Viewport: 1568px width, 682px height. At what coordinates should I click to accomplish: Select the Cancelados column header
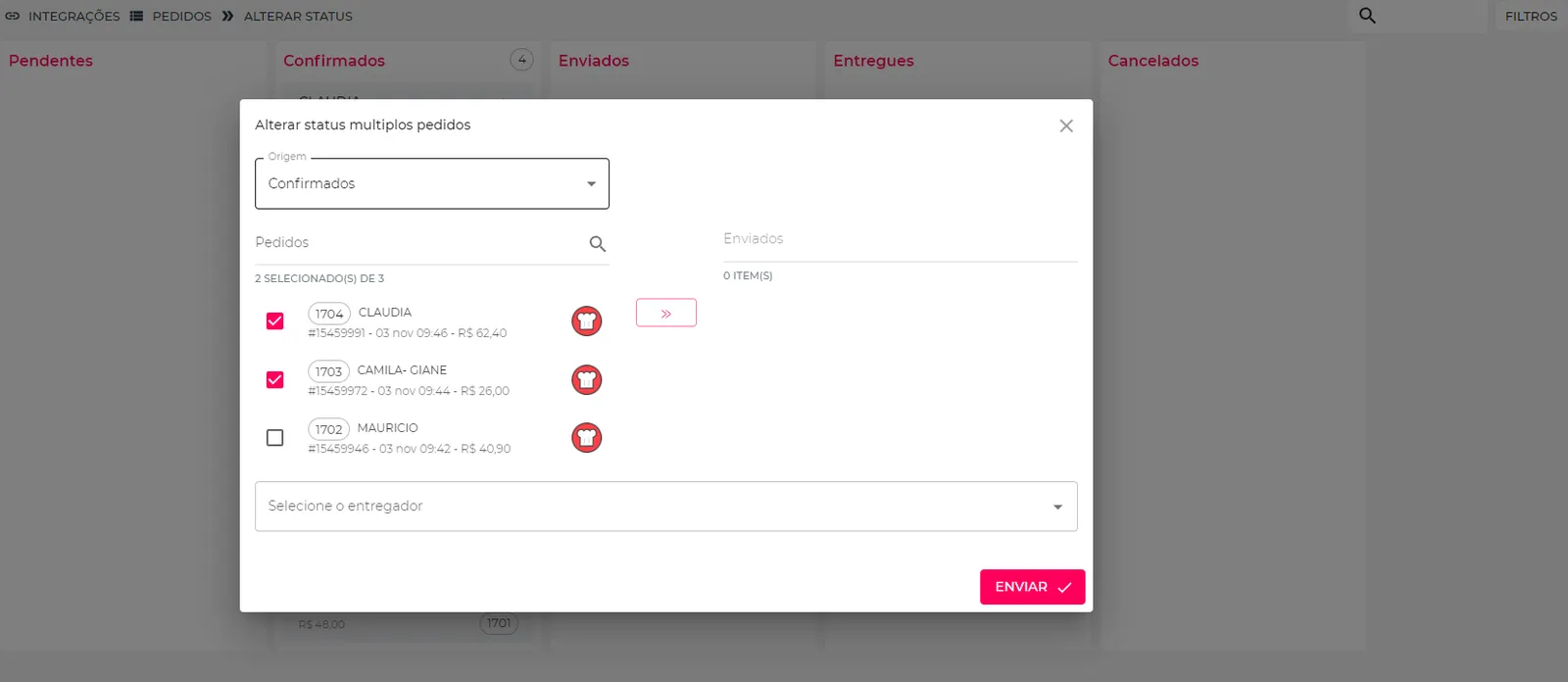pos(1153,61)
